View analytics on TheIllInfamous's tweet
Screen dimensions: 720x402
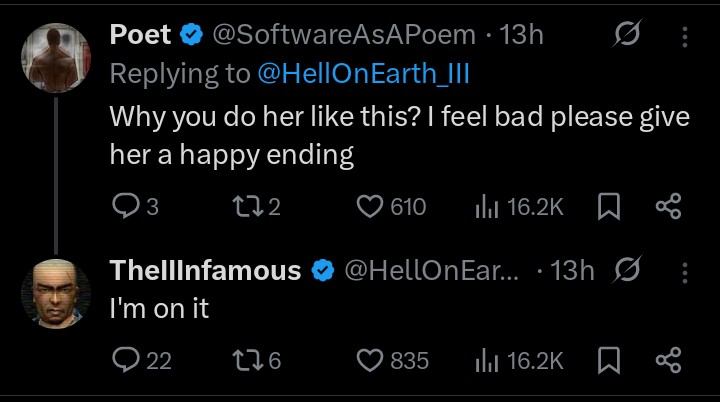click(486, 360)
